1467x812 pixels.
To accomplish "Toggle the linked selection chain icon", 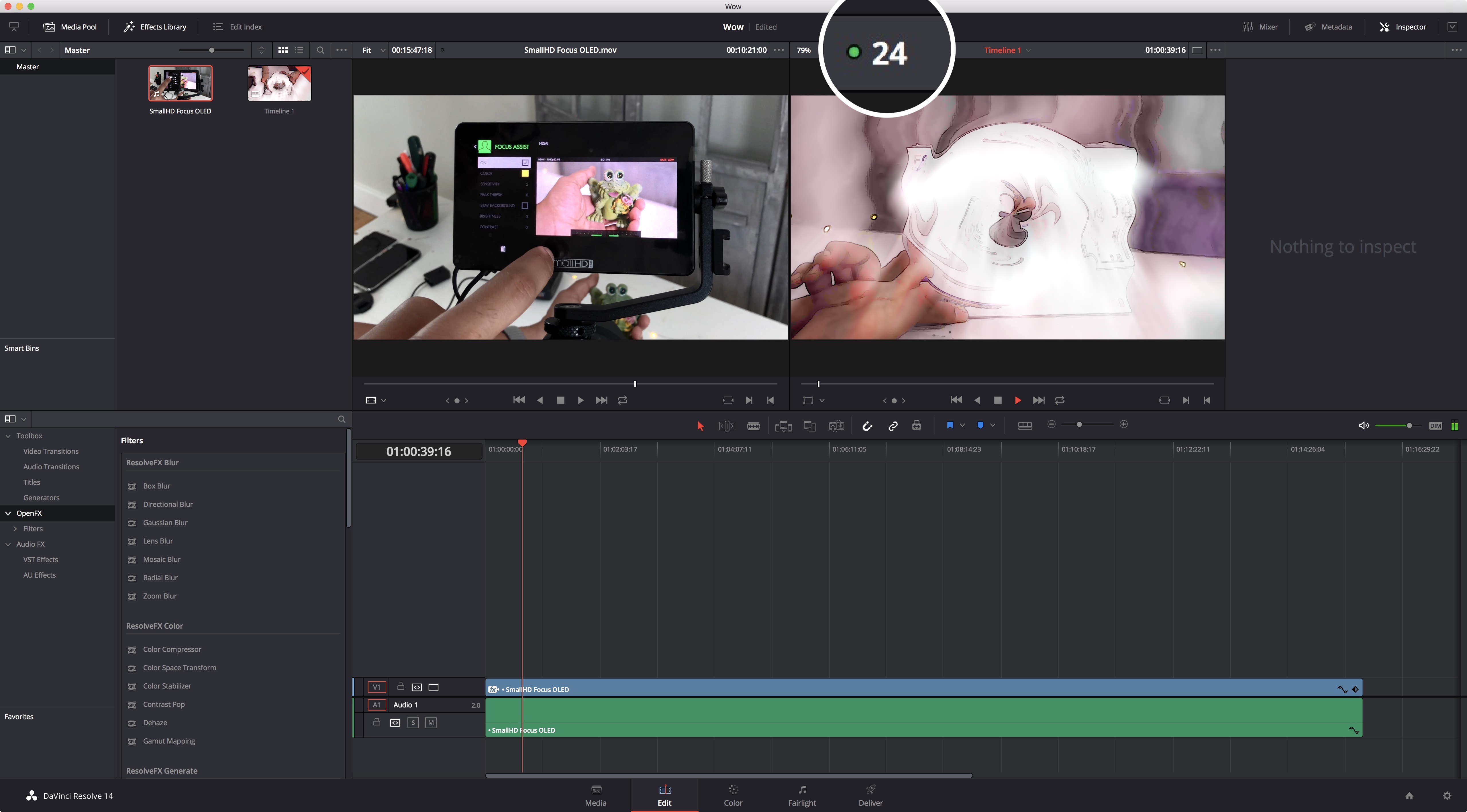I will pos(893,426).
